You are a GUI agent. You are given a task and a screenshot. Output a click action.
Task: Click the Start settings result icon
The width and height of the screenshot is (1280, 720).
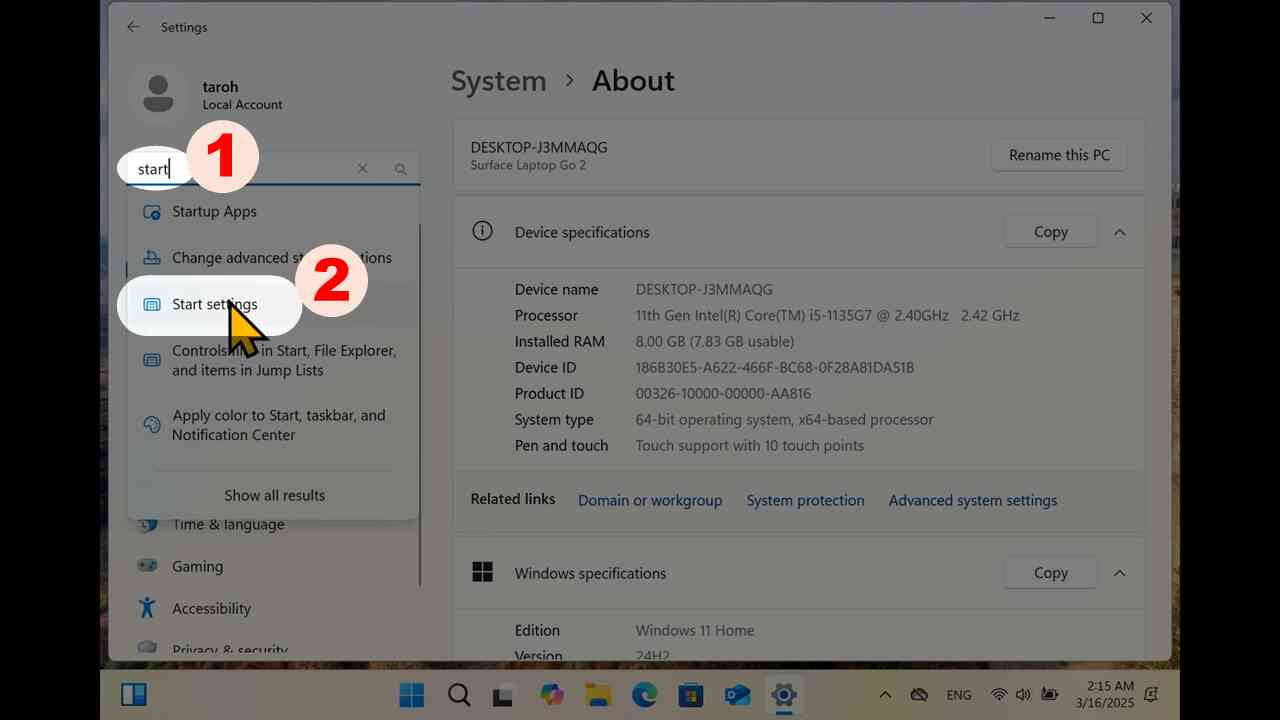click(x=152, y=304)
